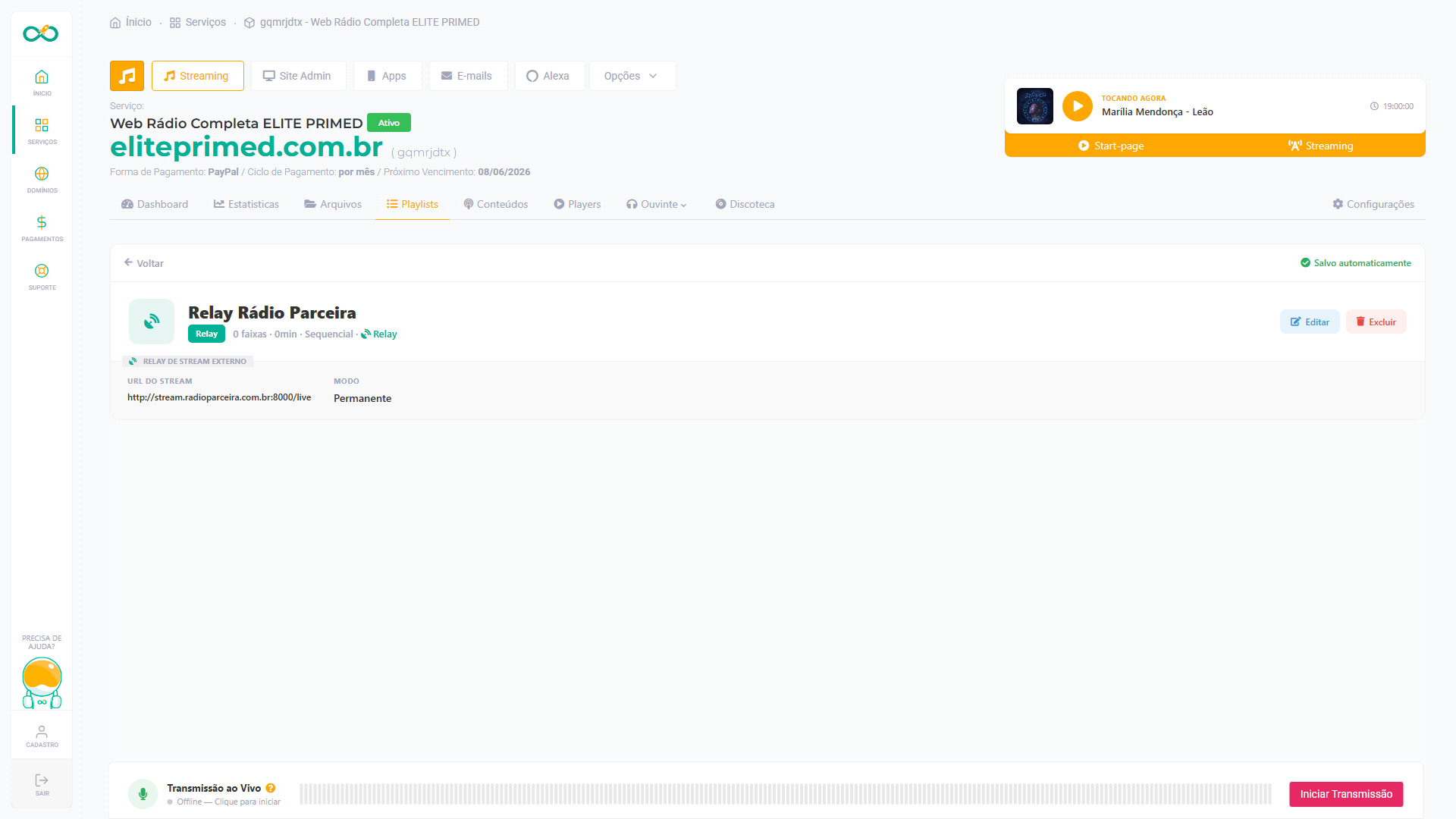Expand the Ouvinte dropdown menu
The image size is (1456, 819).
tap(657, 204)
